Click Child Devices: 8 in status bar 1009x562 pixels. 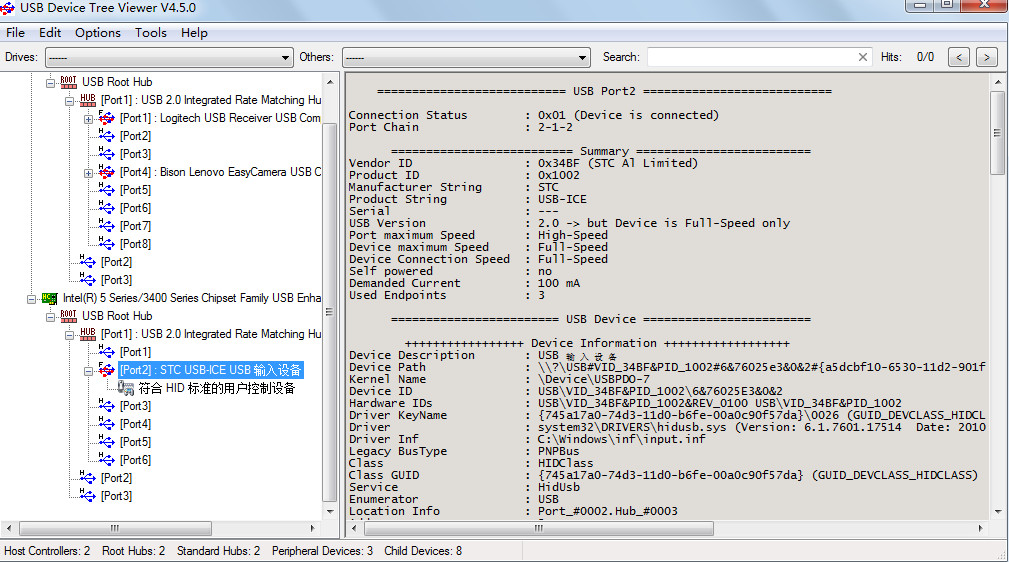(x=423, y=551)
